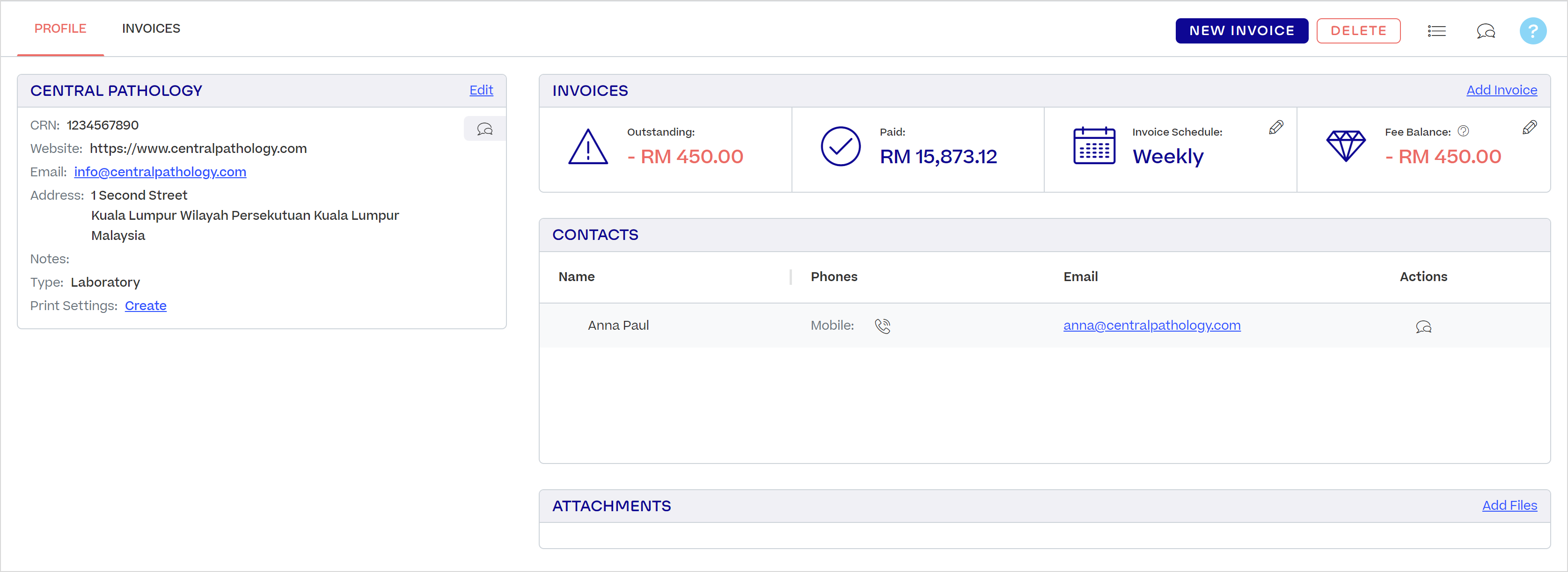Viewport: 1568px width, 572px height.
Task: Click the DELETE button
Action: (x=1359, y=31)
